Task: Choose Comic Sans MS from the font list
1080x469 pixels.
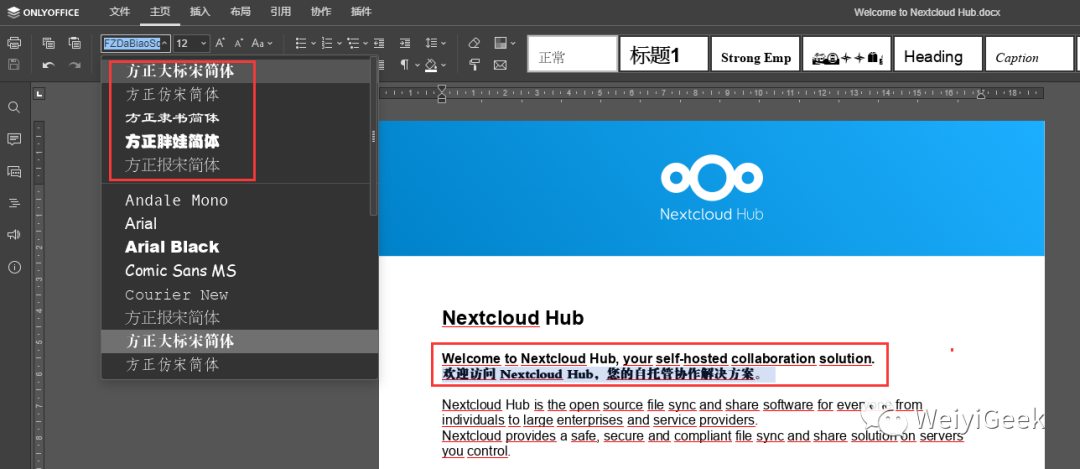Action: pyautogui.click(x=236, y=271)
